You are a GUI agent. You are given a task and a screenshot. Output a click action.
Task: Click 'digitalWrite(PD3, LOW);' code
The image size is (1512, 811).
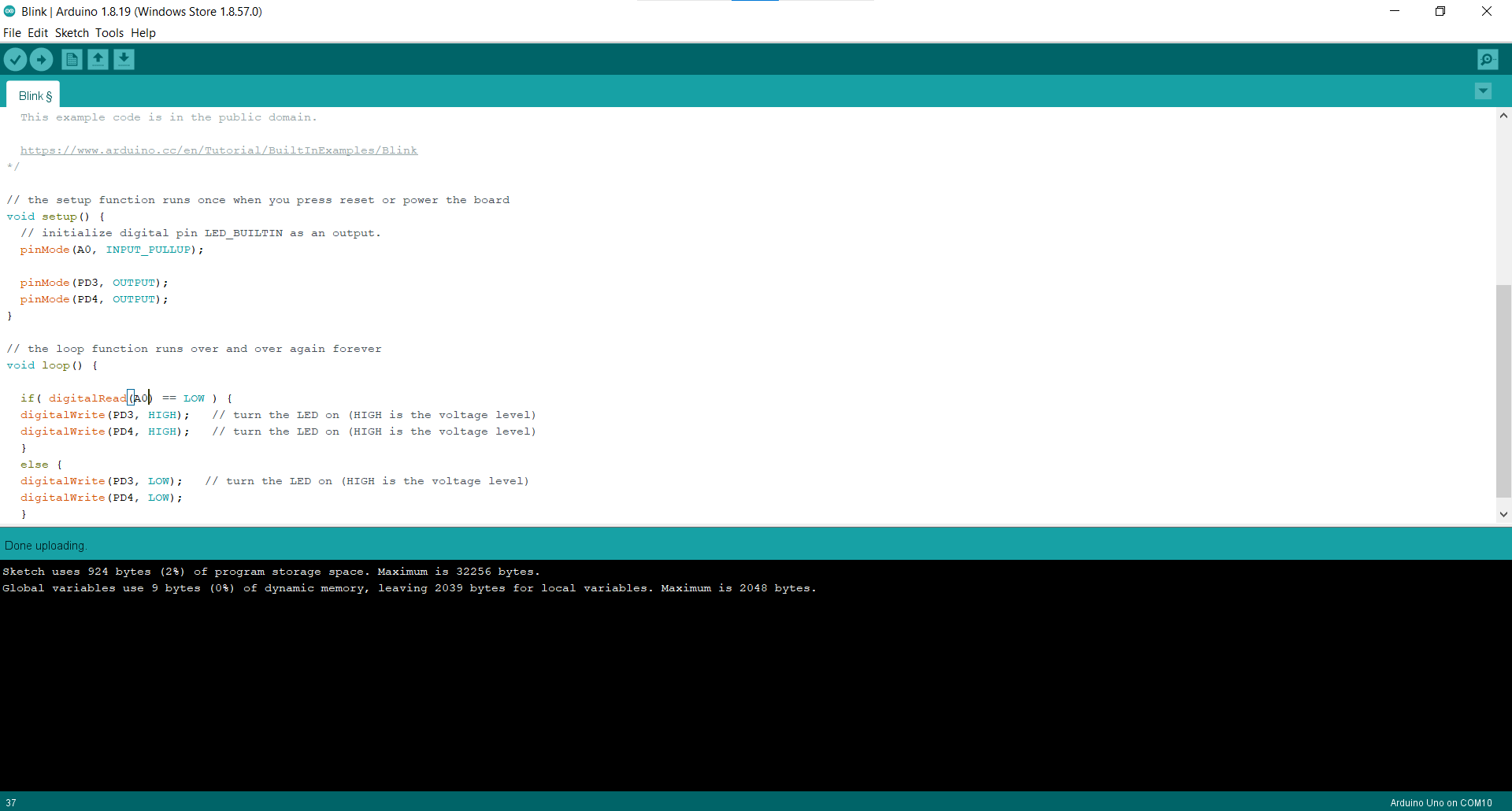102,481
